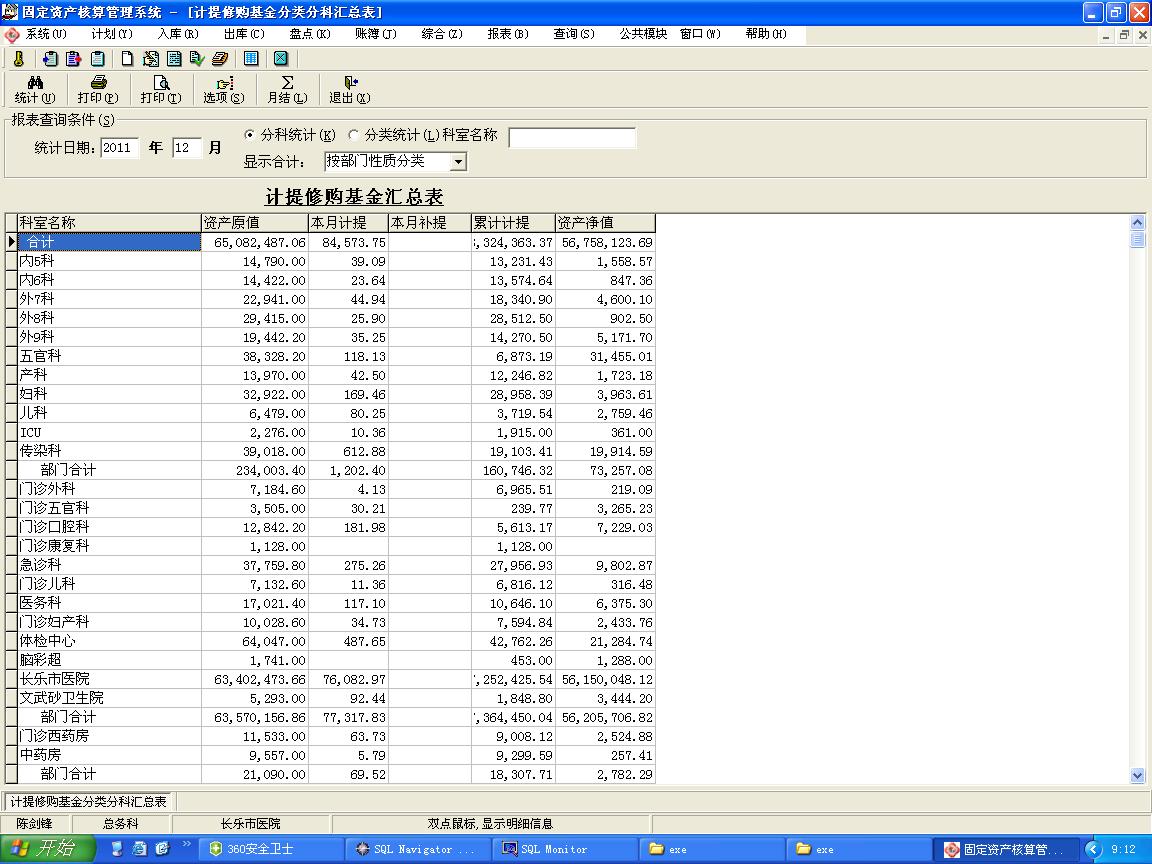
Task: Open the 报表(B) menu
Action: pos(508,34)
